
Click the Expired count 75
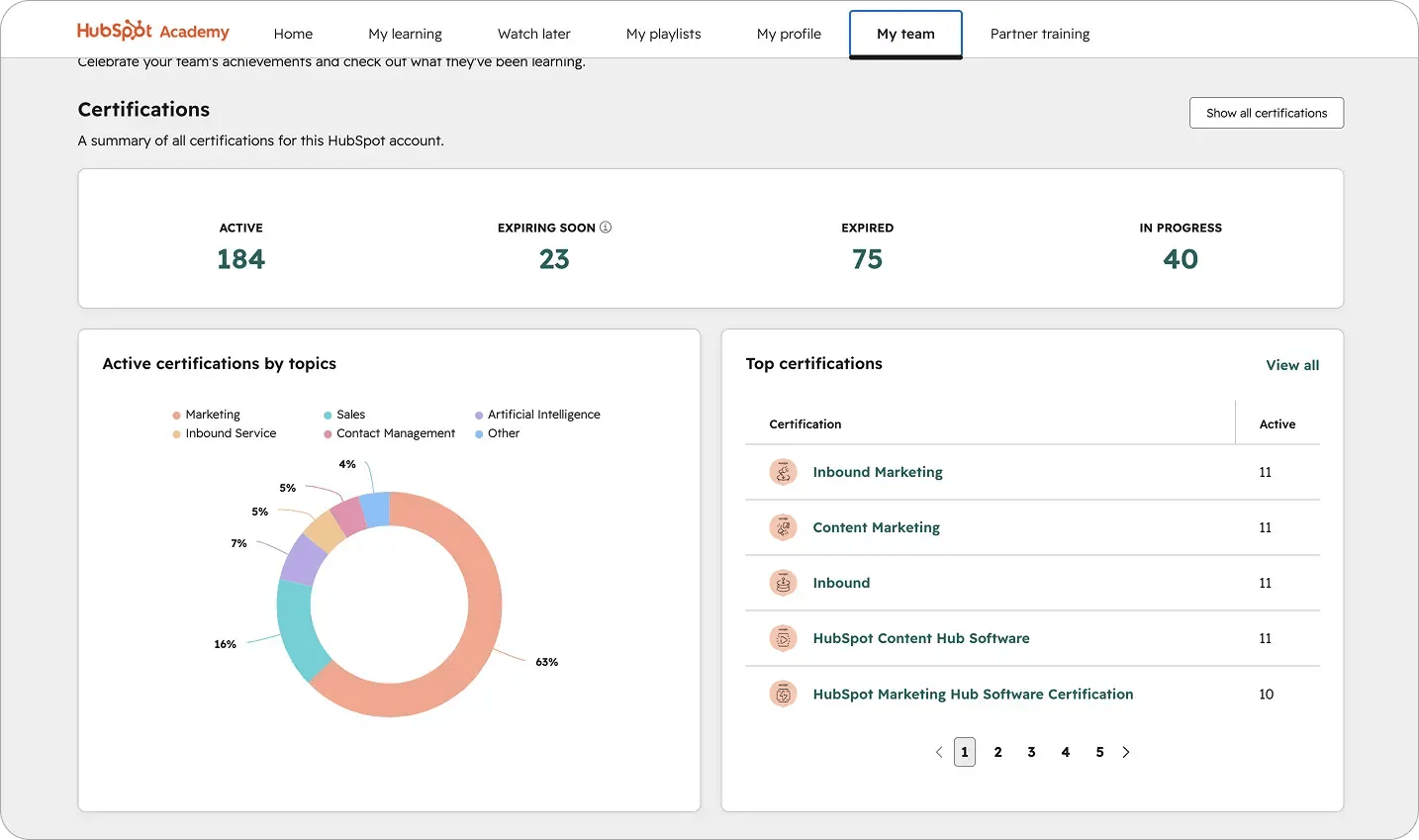[x=867, y=259]
